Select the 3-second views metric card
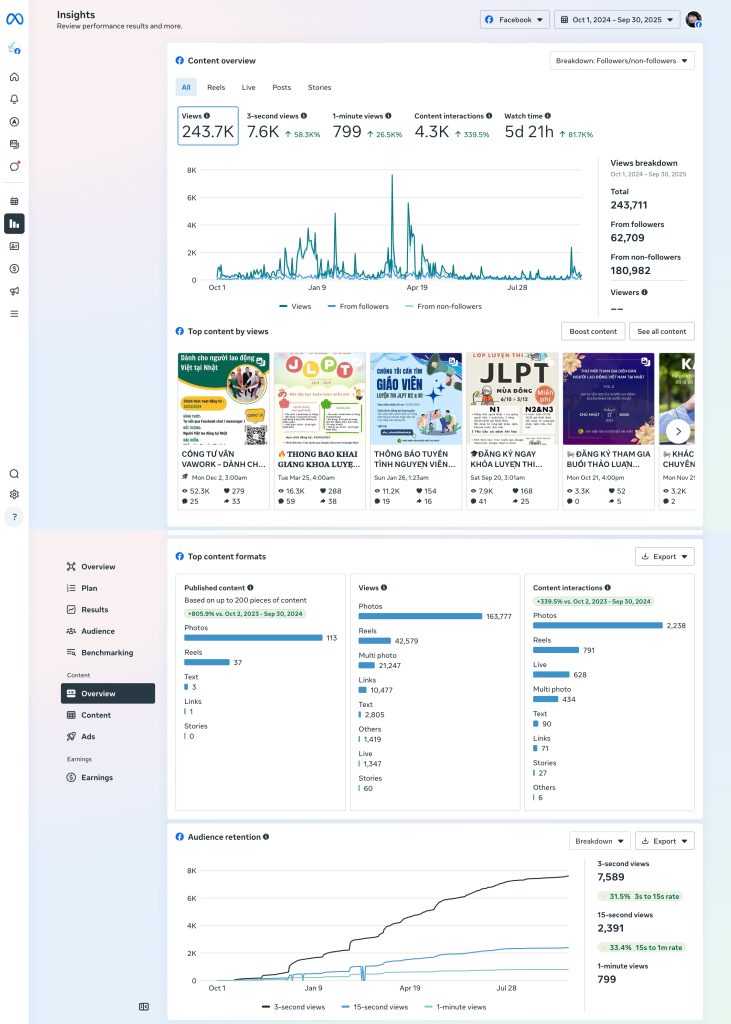Image resolution: width=731 pixels, height=1024 pixels. [x=283, y=126]
